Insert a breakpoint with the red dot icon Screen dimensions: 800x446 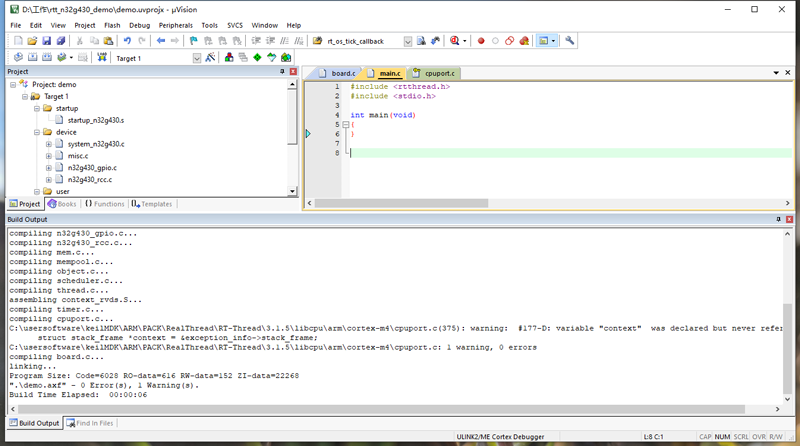point(480,41)
